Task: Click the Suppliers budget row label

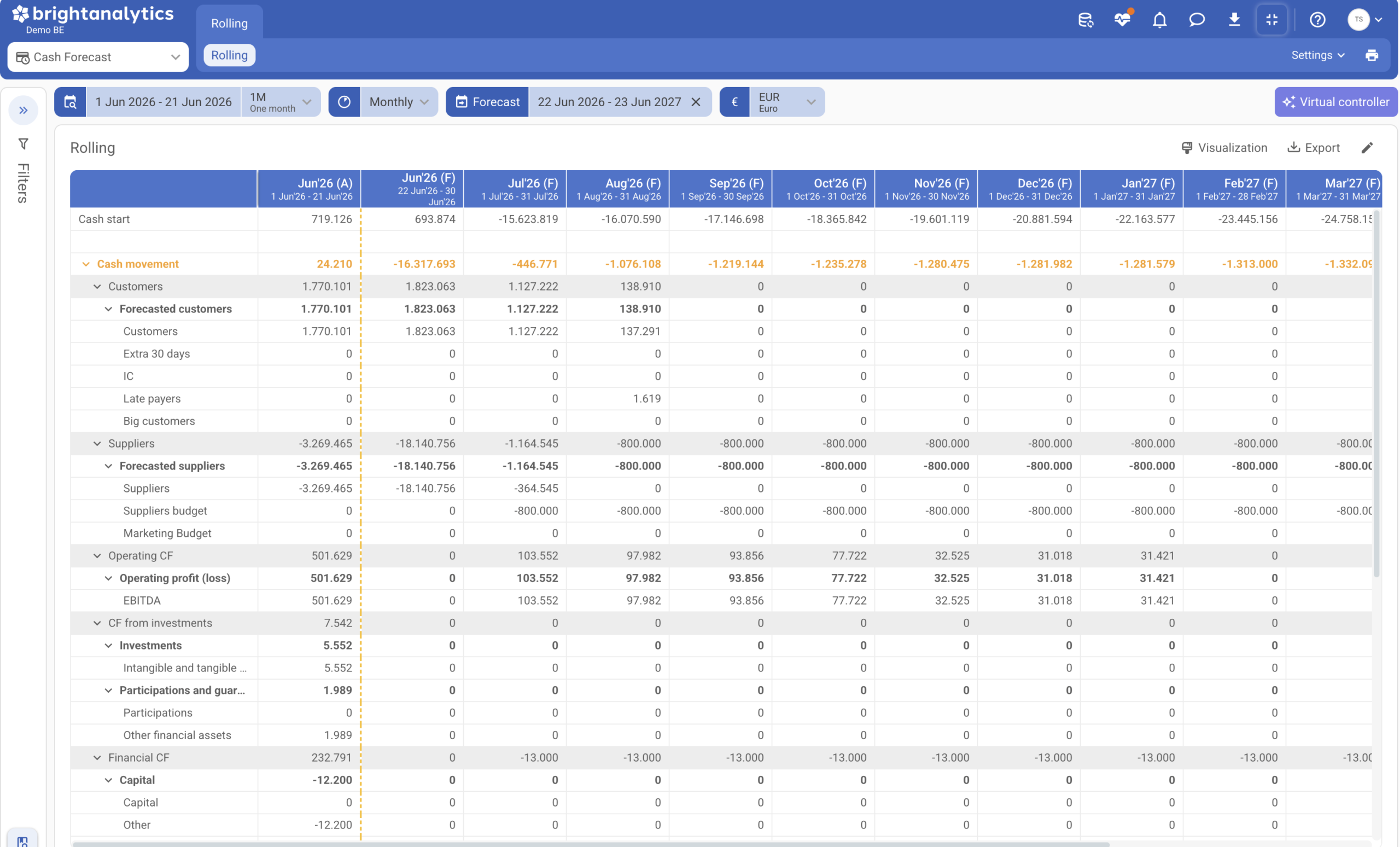Action: pyautogui.click(x=165, y=510)
